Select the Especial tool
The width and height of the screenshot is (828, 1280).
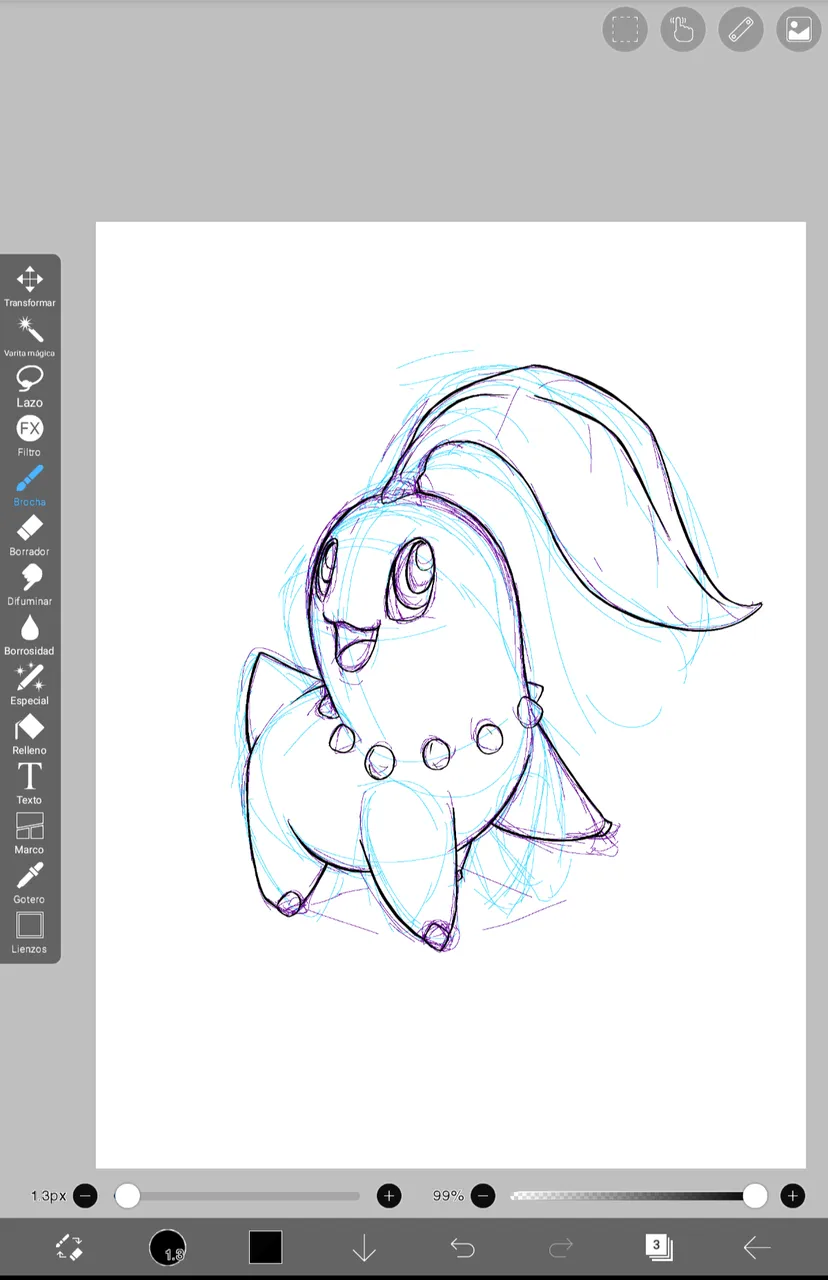coord(30,684)
